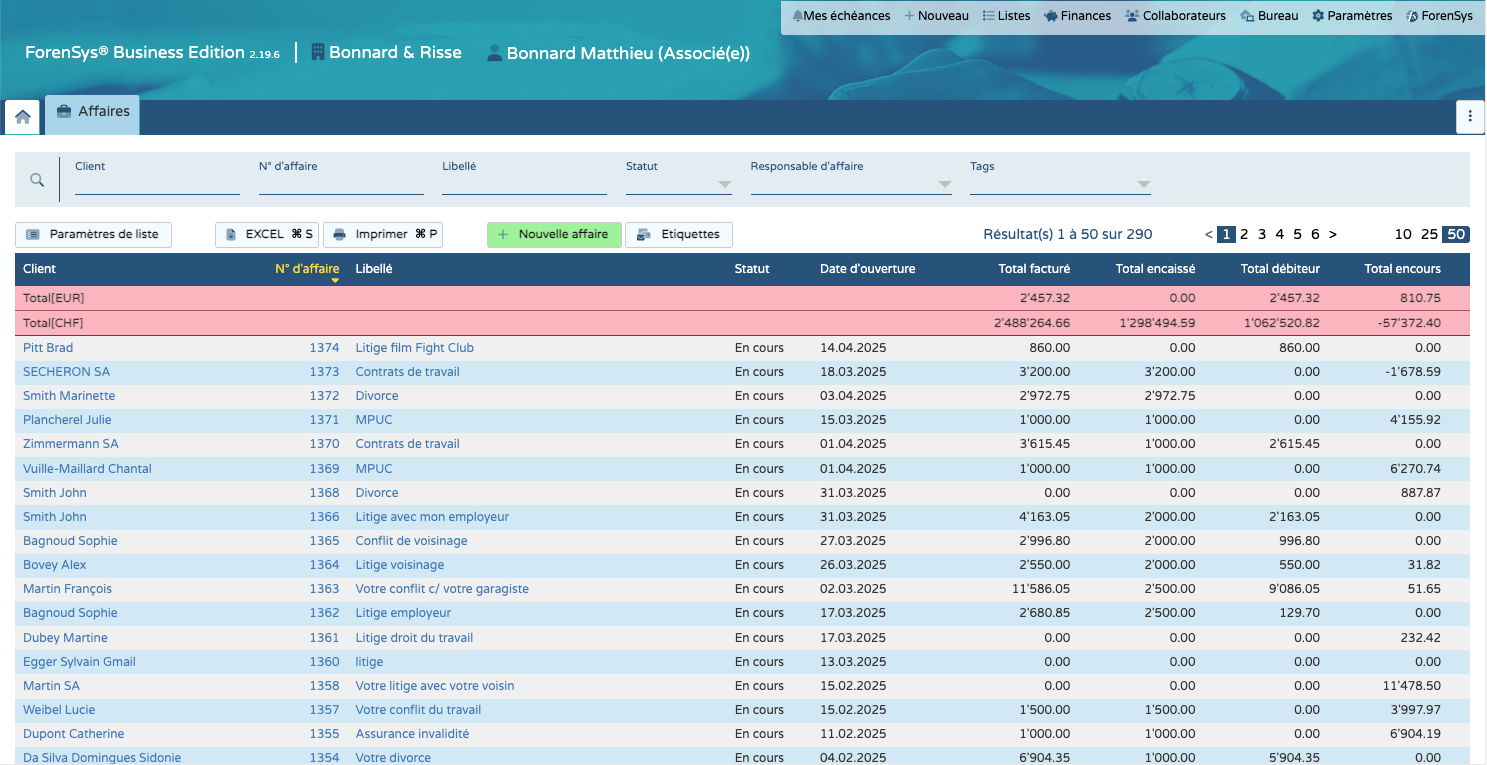Click the Client filter input field
Viewport: 1487px width, 765px height.
click(157, 184)
